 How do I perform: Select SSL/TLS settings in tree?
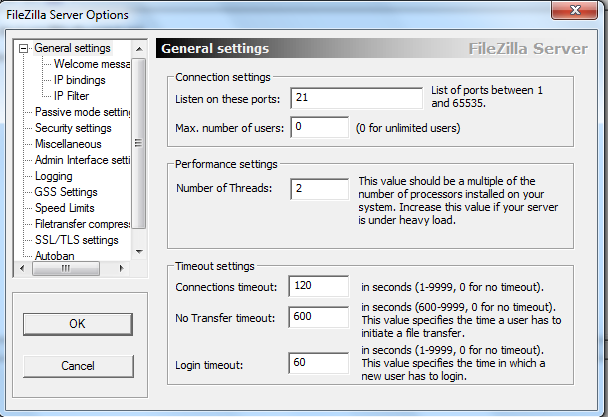point(77,240)
